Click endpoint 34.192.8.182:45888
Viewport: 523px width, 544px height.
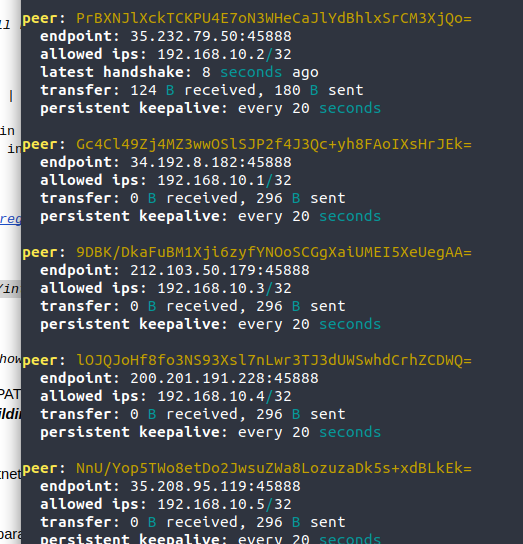211,162
